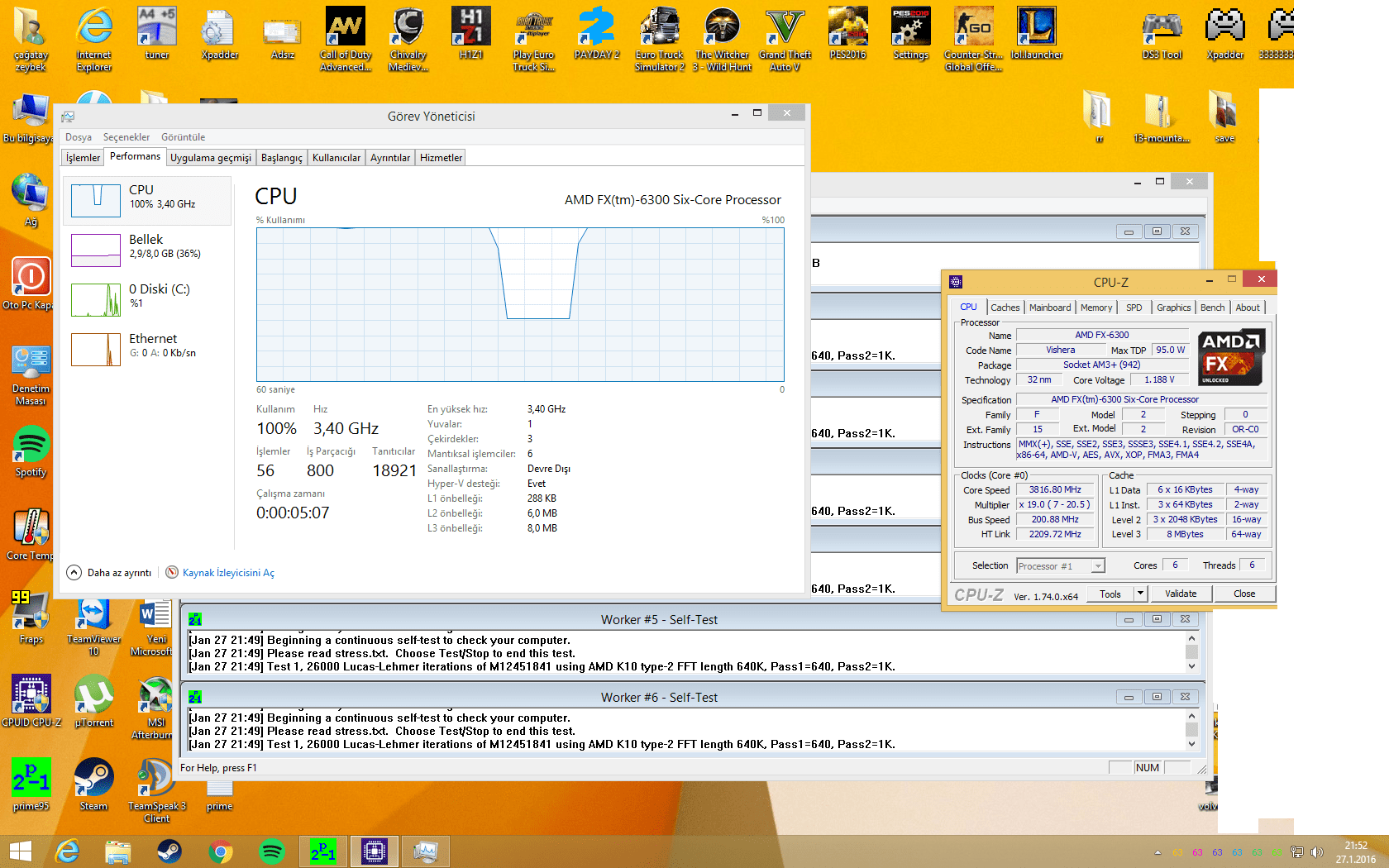
Task: Click the Kaynak İzleyicisini Aç link
Action: coord(227,573)
